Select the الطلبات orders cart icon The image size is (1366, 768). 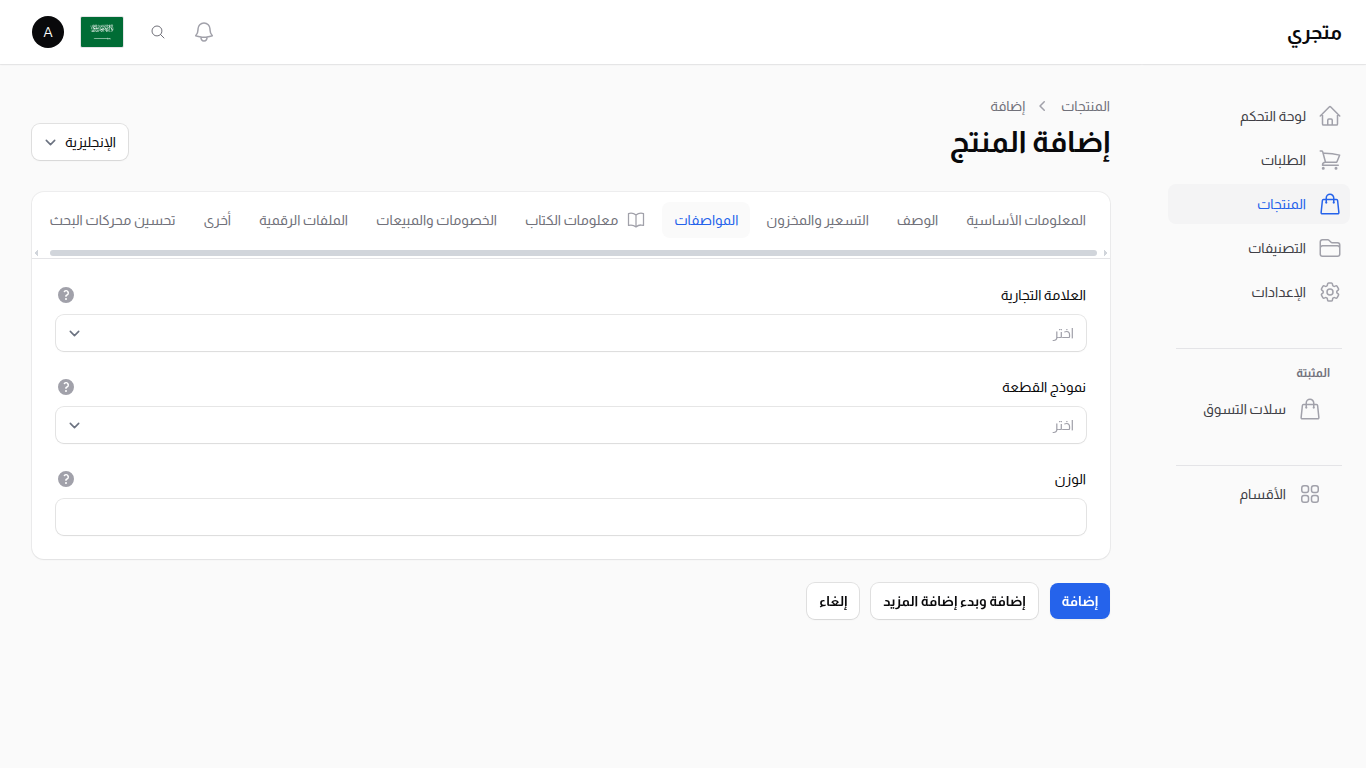point(1330,160)
